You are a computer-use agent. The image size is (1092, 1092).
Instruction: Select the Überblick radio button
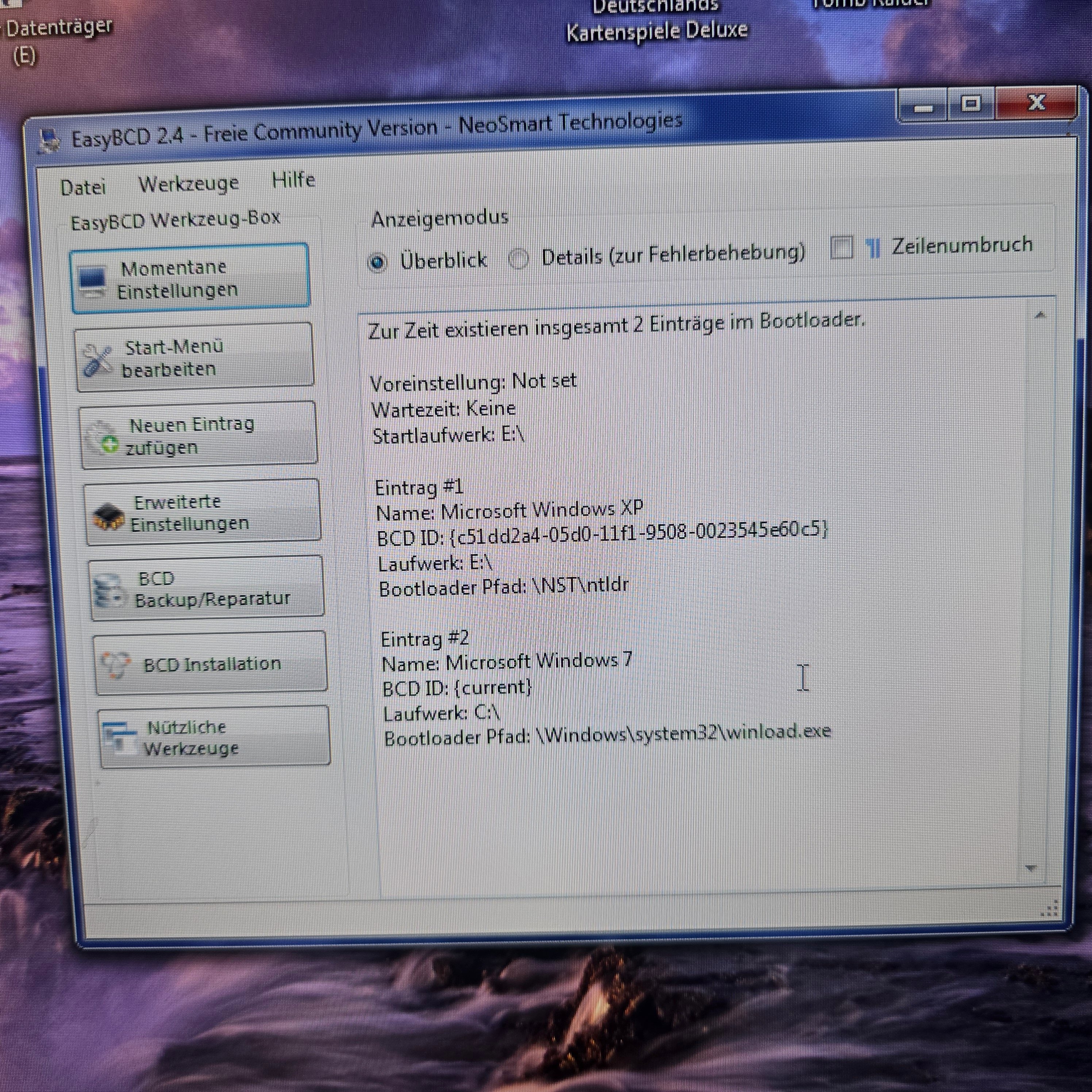coord(378,262)
